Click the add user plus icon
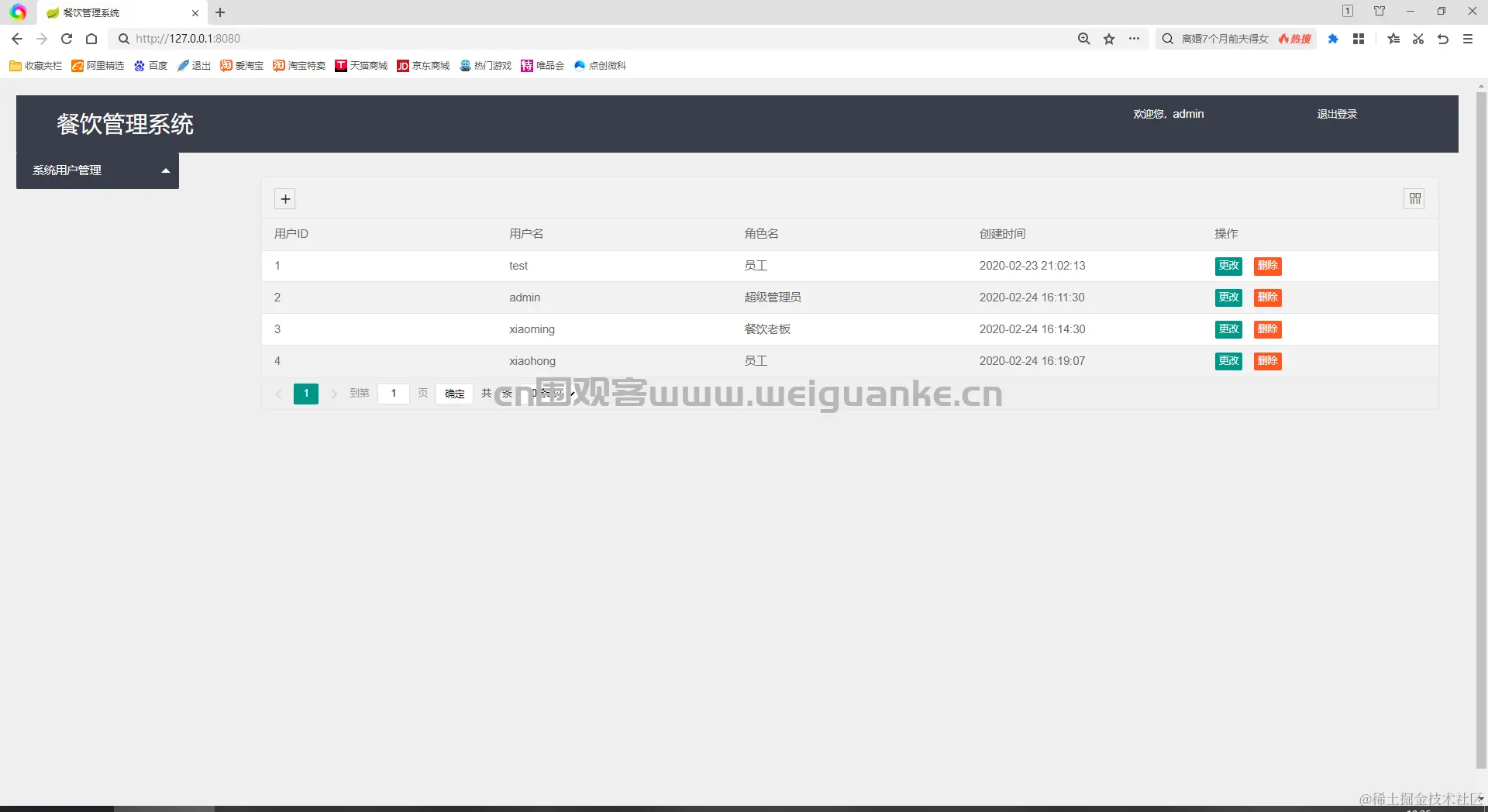1488x812 pixels. click(x=285, y=199)
